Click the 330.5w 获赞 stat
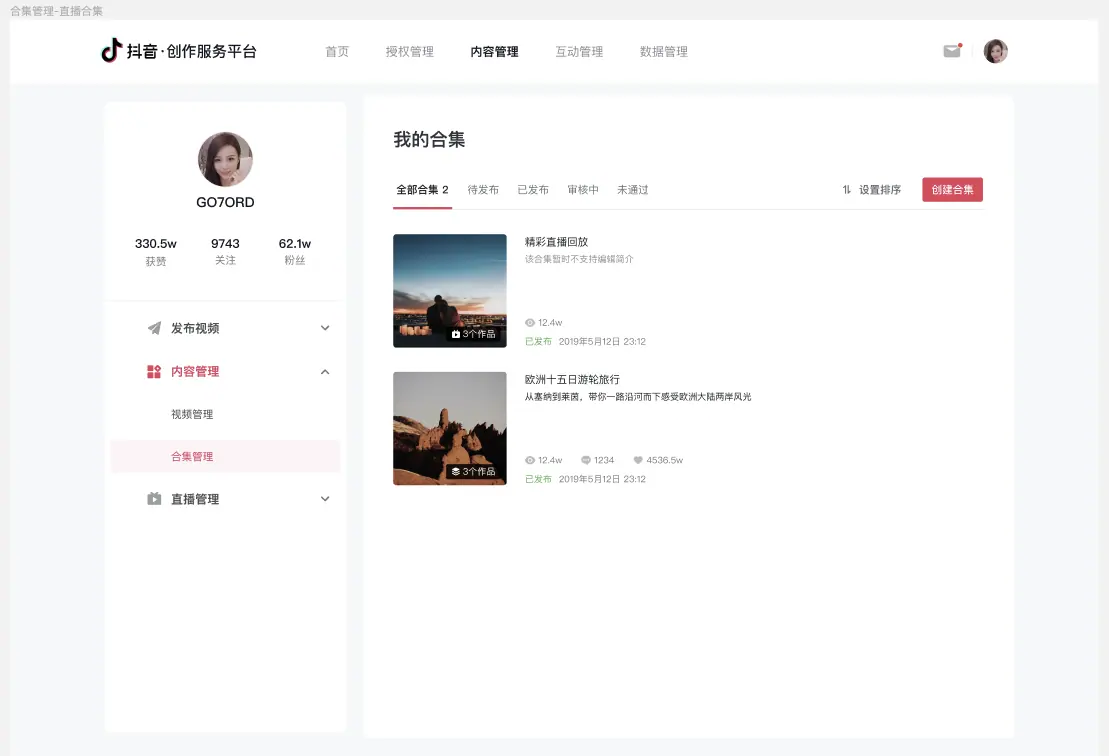 156,252
